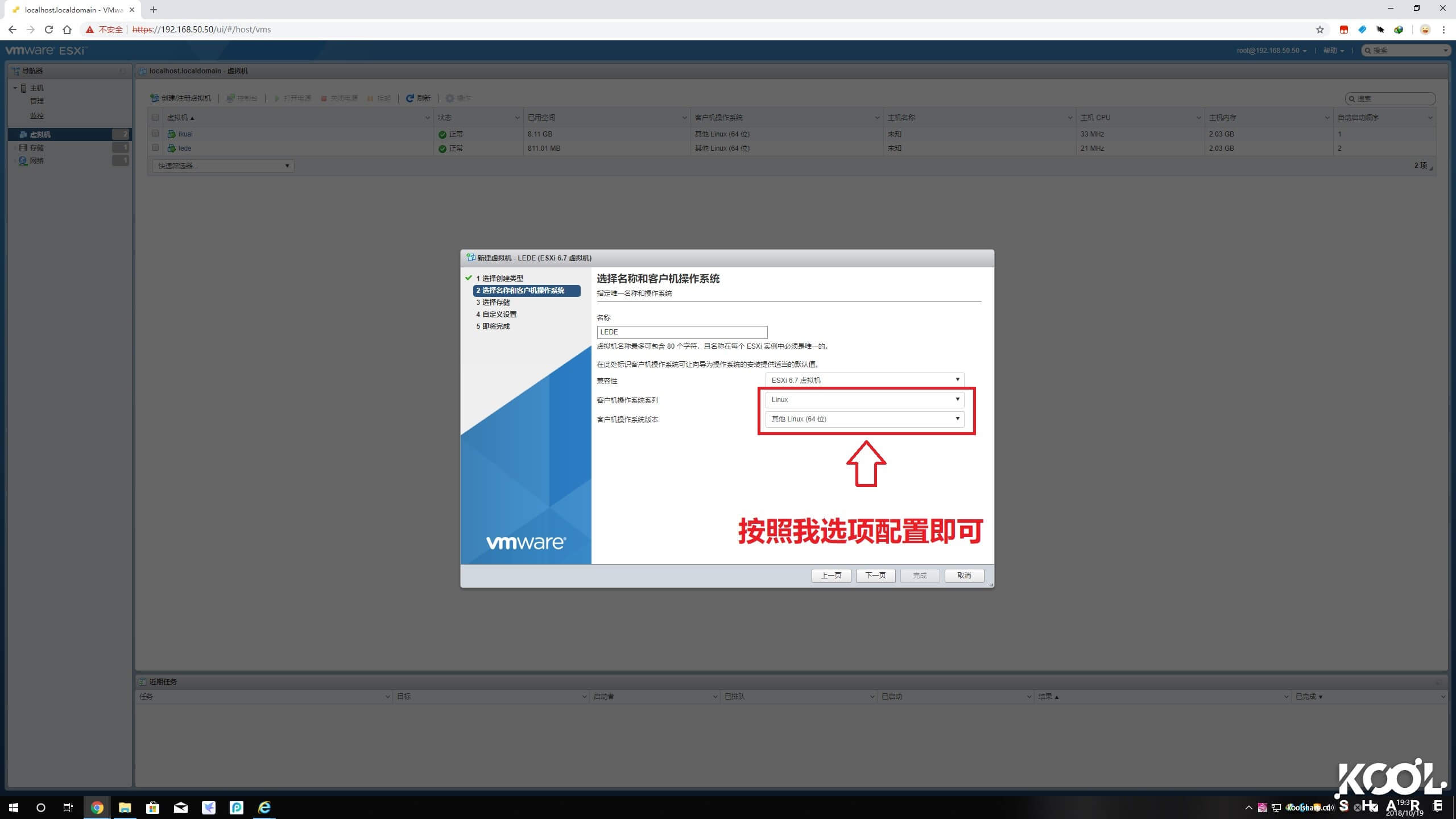Check the checkbox next to ikuai VM

155,133
